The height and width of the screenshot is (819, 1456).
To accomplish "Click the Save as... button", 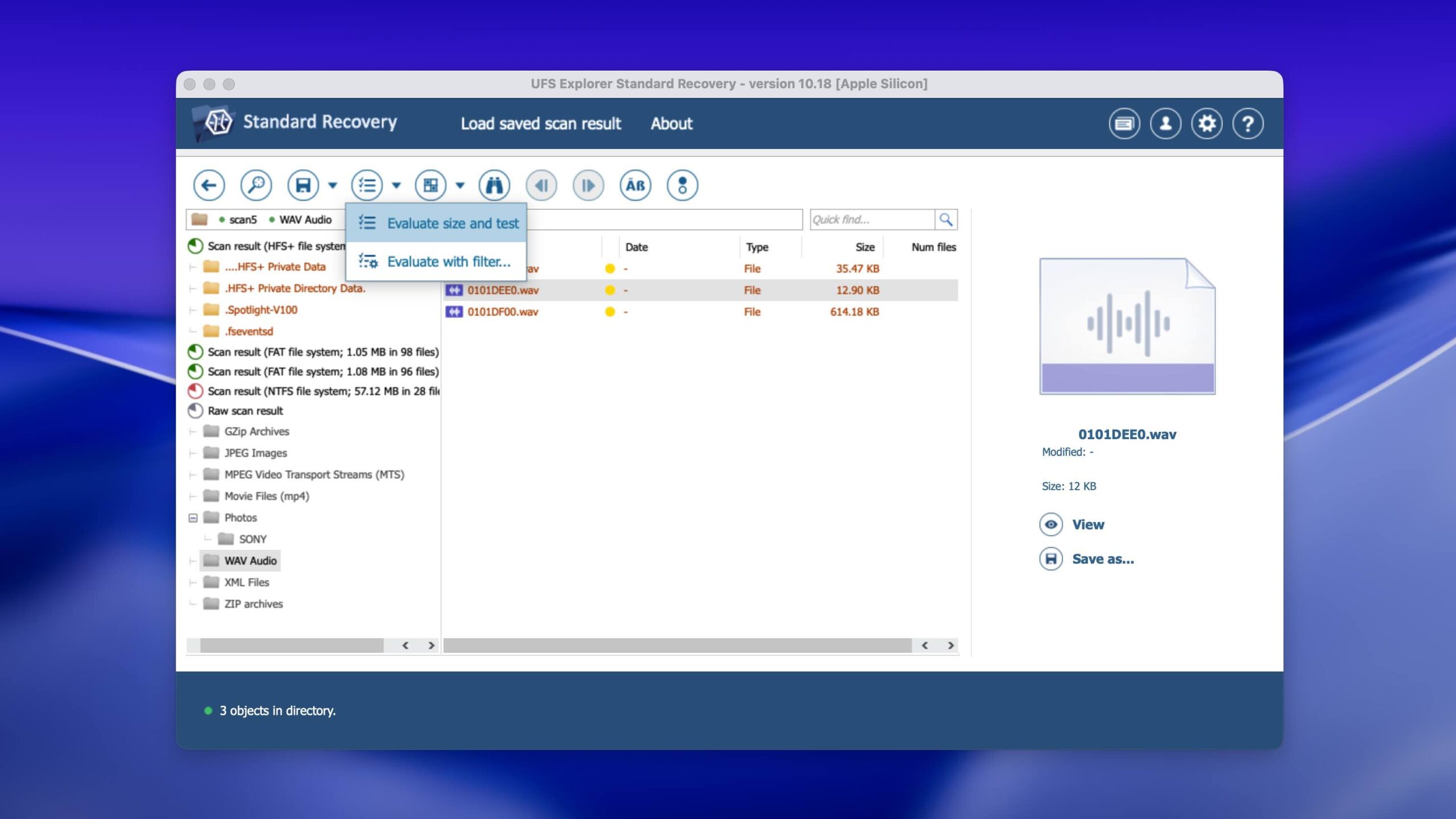I will [1102, 559].
